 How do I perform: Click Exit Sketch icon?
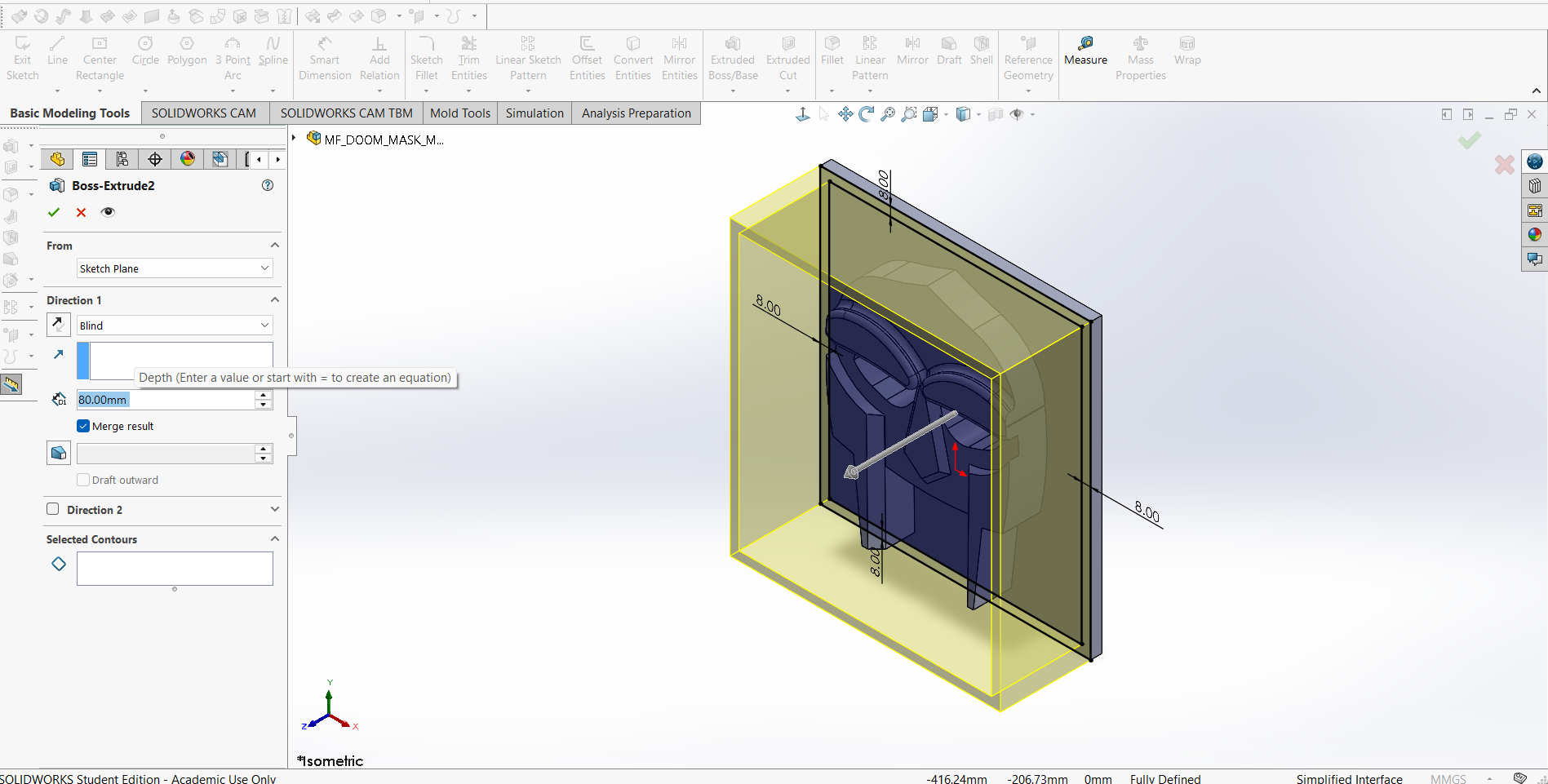click(x=22, y=58)
